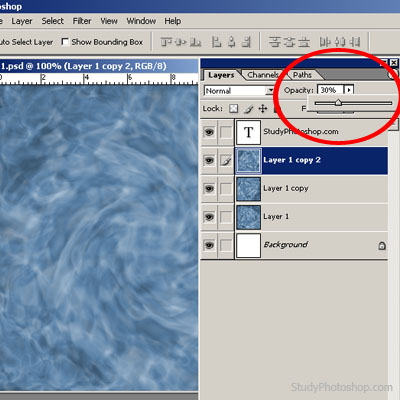This screenshot has width=400, height=400.
Task: Toggle the link box of StudyPhotoshop.com layer
Action: (x=226, y=132)
